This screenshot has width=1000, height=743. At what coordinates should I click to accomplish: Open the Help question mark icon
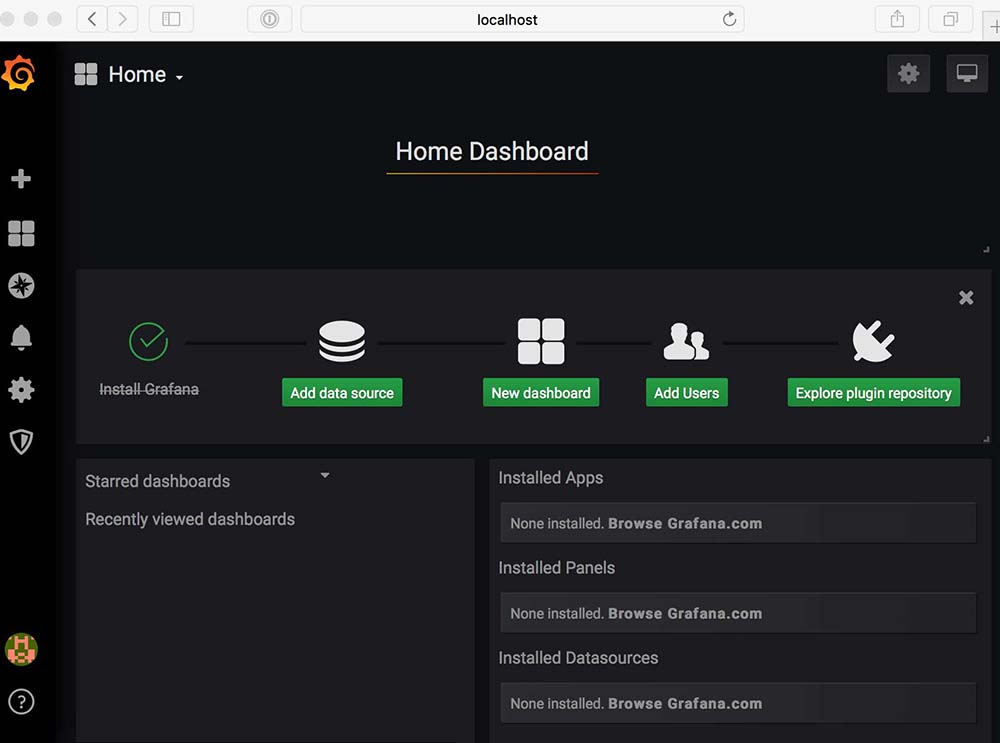pyautogui.click(x=21, y=702)
